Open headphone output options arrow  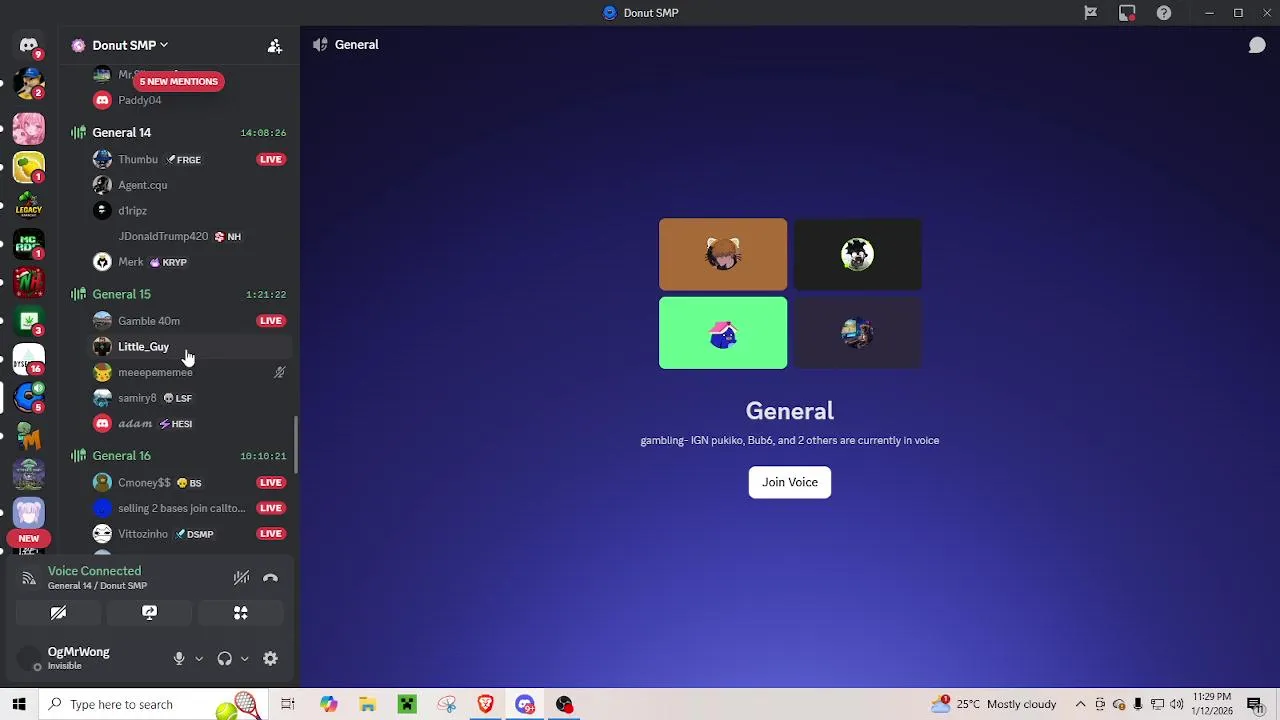pos(245,659)
